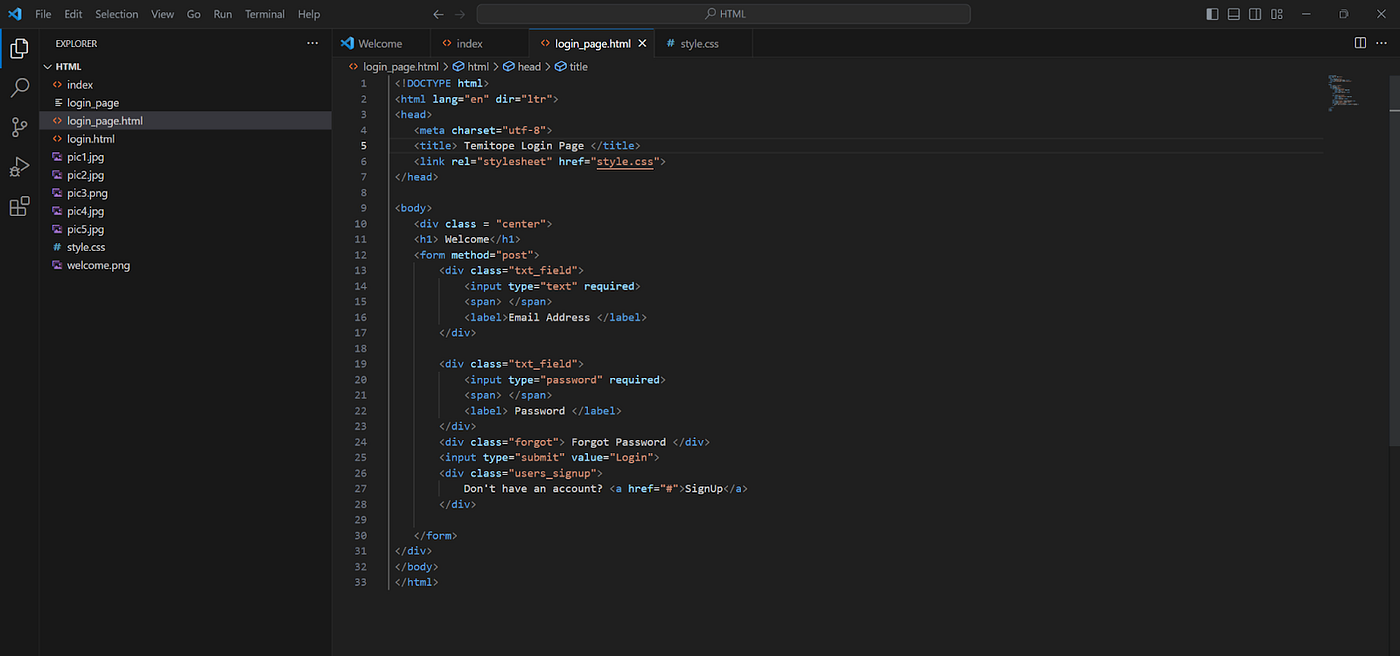Toggle the bottom panel layout icon

1233,14
